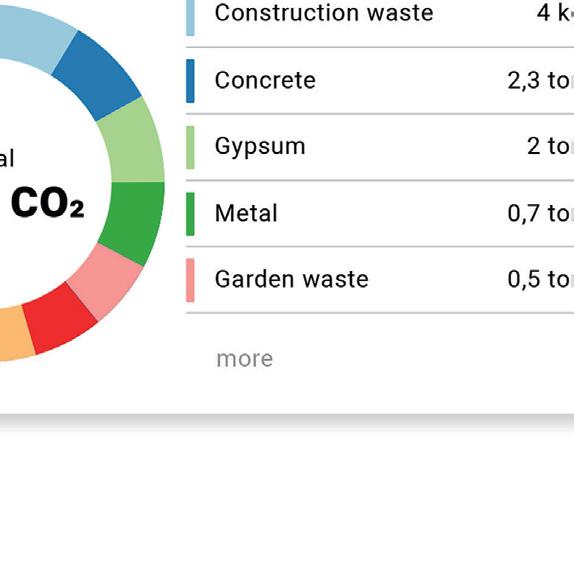Open the Metal list item
This screenshot has height=563, width=574.
[x=380, y=214]
